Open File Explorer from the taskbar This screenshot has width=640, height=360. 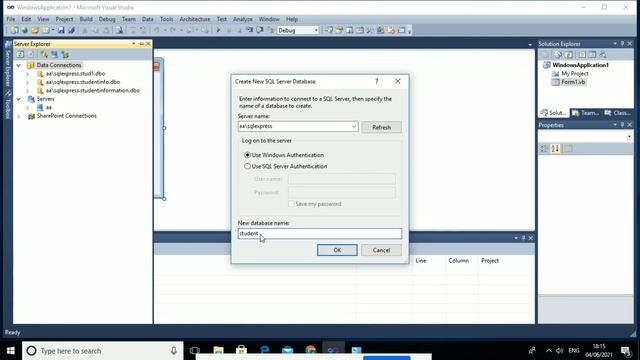[218, 350]
